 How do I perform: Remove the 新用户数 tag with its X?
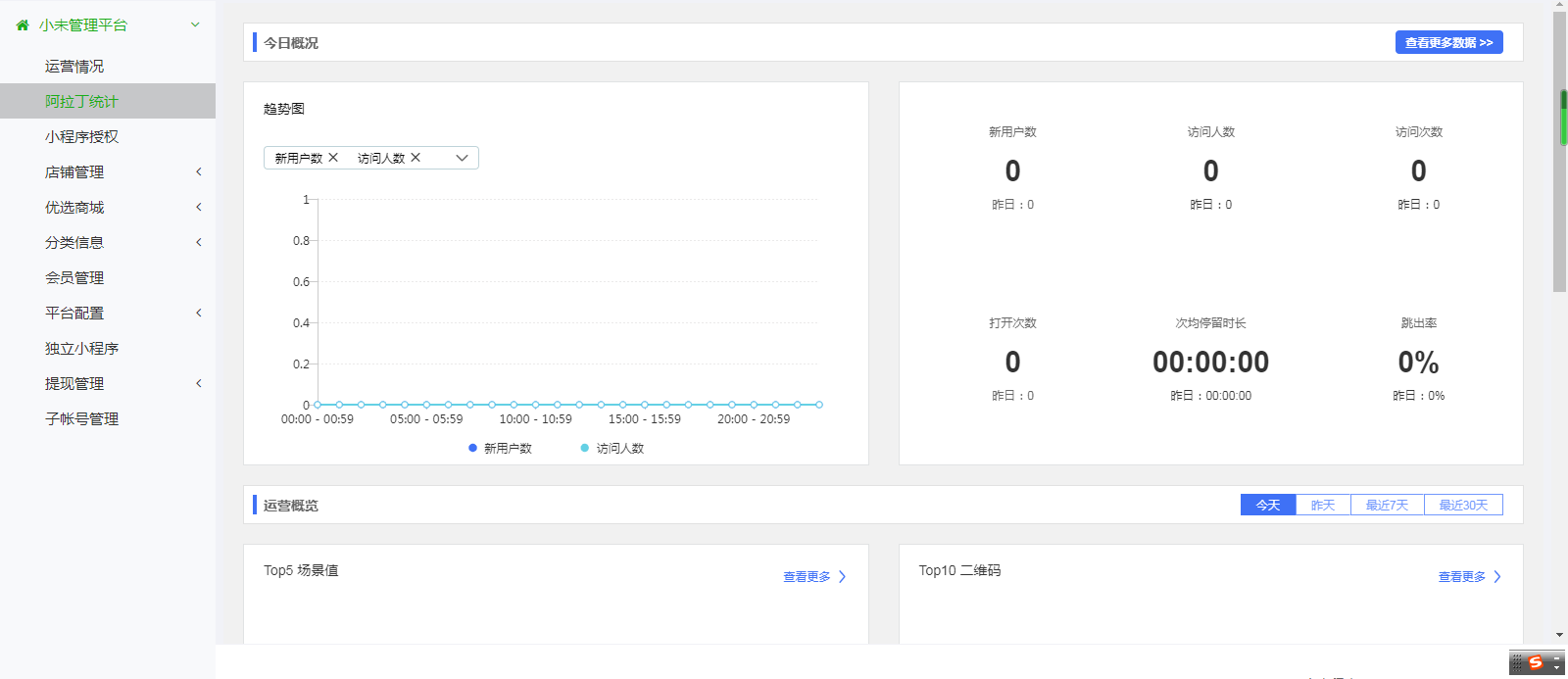[333, 158]
